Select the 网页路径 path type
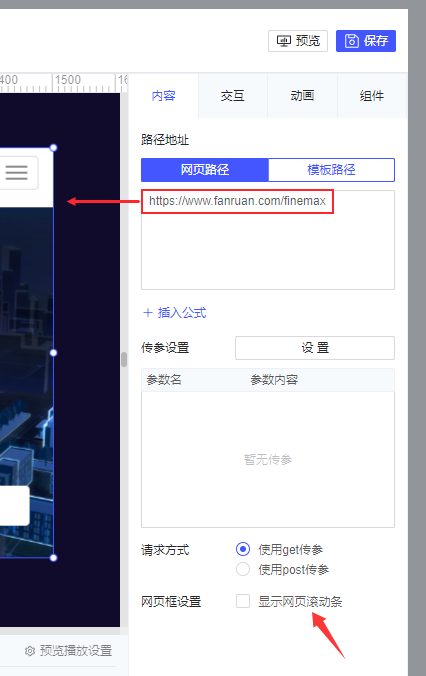 [x=205, y=170]
